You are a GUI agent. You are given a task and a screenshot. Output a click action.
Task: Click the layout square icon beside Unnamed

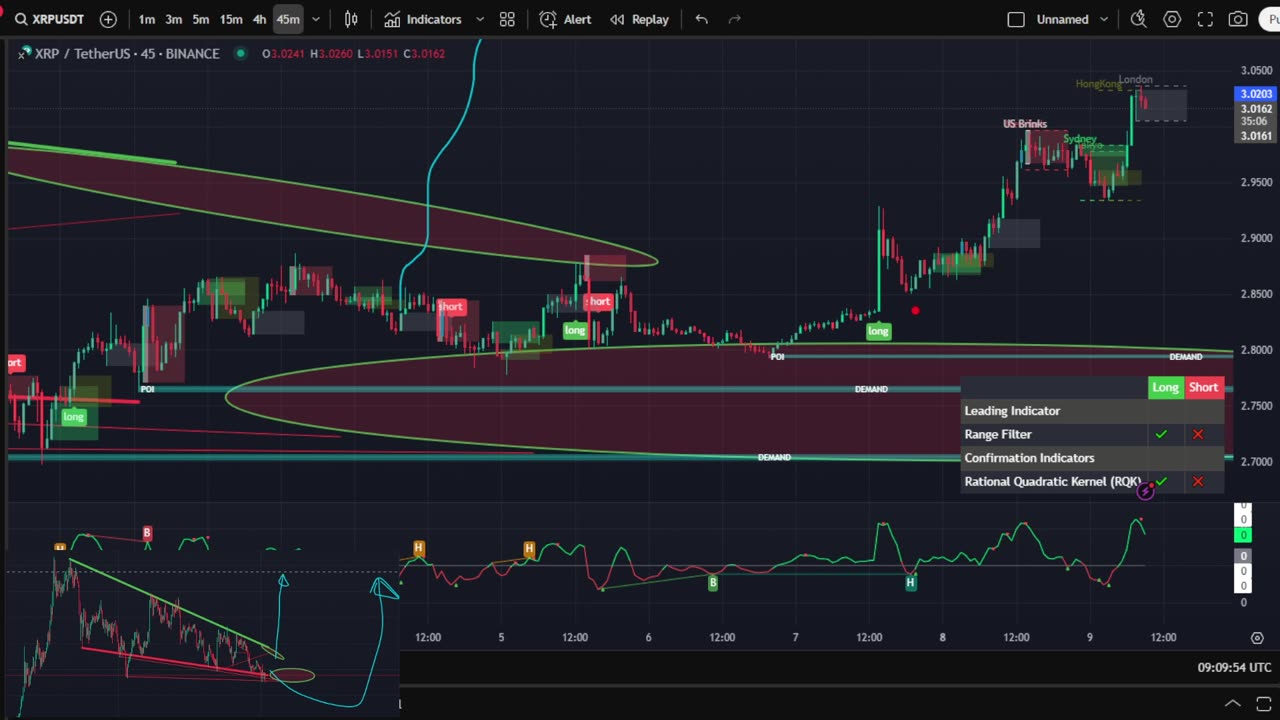(x=1016, y=19)
